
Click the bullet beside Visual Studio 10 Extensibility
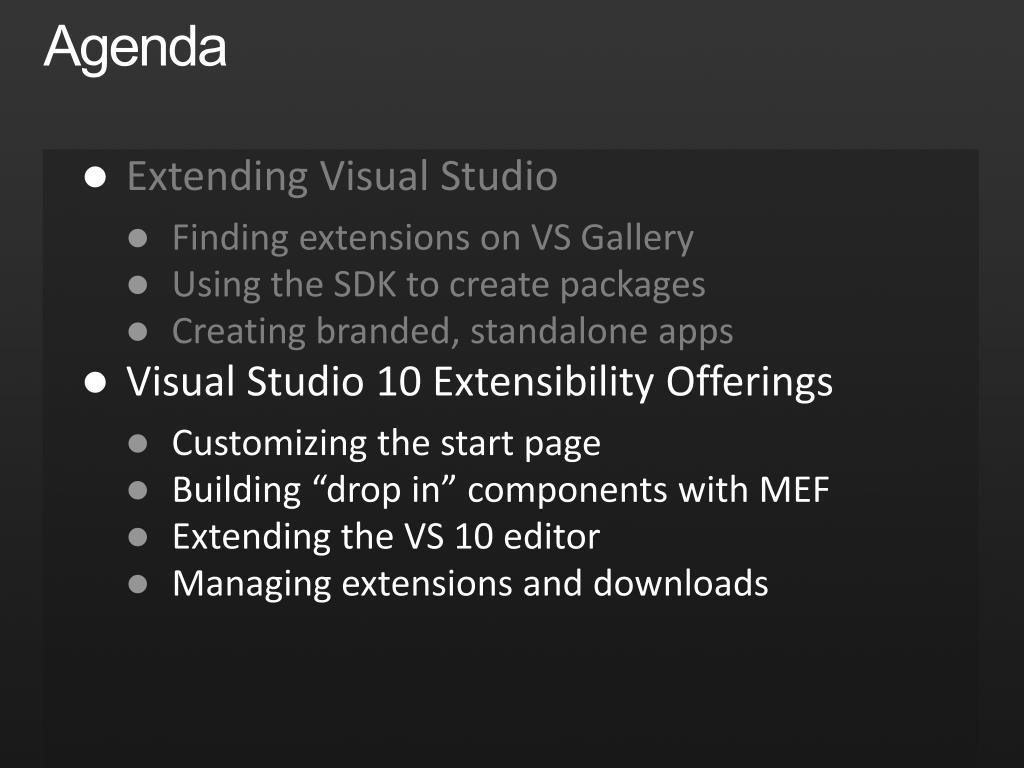pyautogui.click(x=95, y=383)
